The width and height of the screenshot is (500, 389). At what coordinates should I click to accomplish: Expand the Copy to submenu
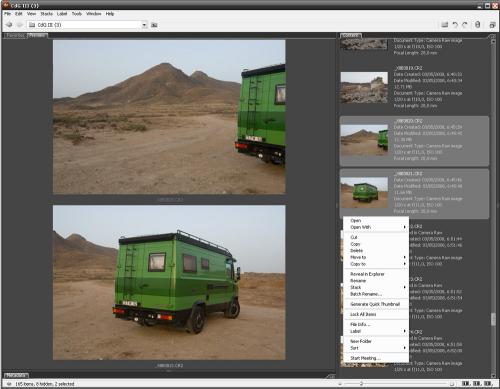[x=376, y=264]
